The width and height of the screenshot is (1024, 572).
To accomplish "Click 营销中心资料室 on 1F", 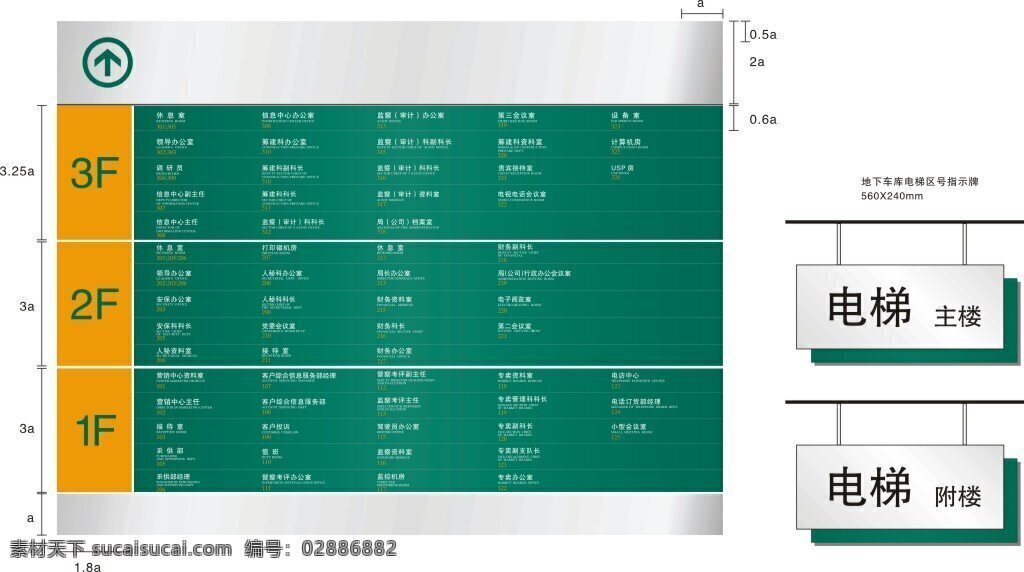I will click(x=180, y=376).
